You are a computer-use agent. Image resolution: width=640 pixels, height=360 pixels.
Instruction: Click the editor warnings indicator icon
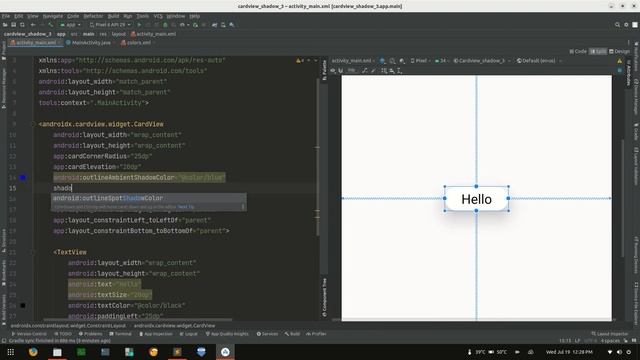click(300, 60)
